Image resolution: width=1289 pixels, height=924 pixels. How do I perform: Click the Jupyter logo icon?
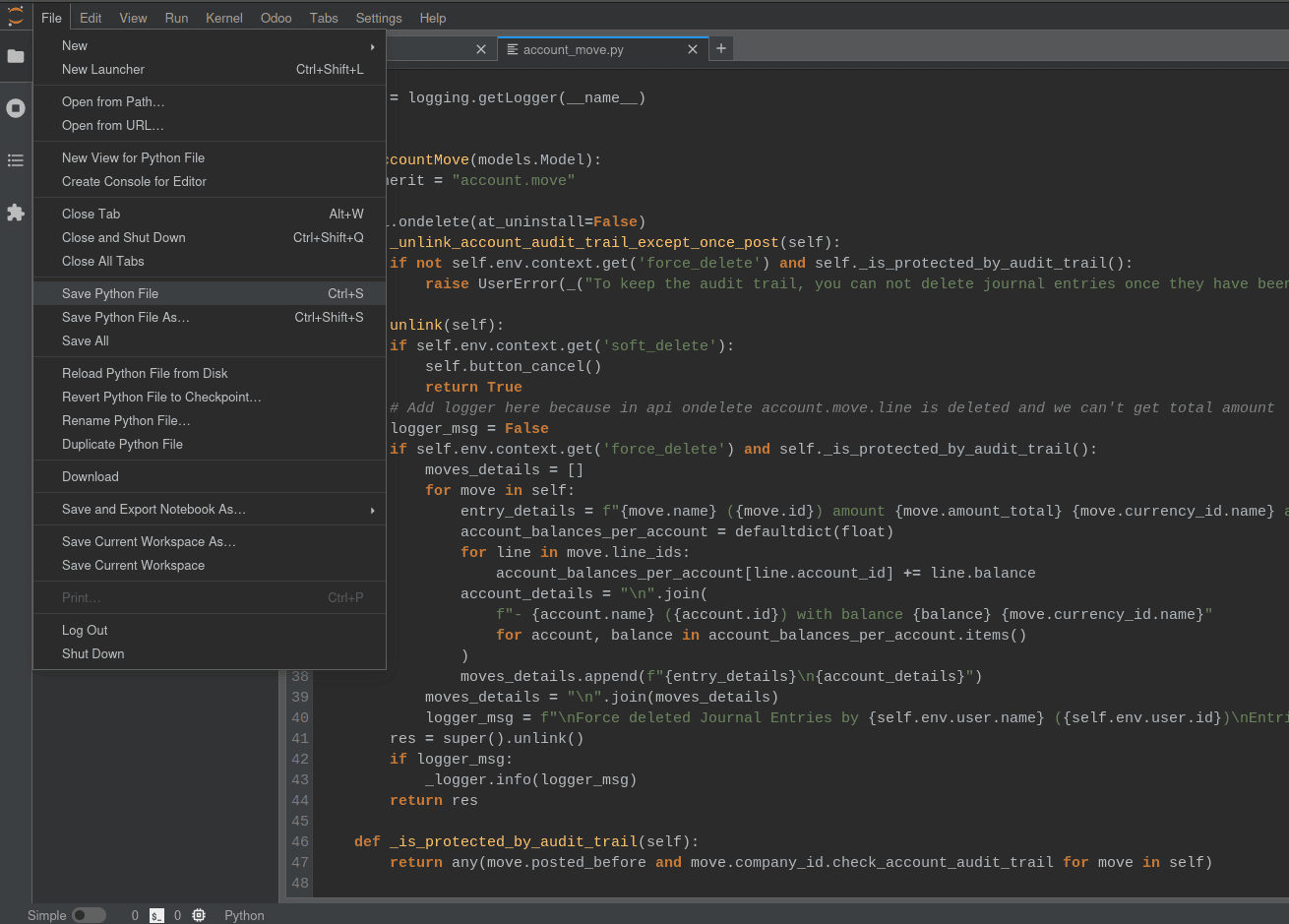16,17
